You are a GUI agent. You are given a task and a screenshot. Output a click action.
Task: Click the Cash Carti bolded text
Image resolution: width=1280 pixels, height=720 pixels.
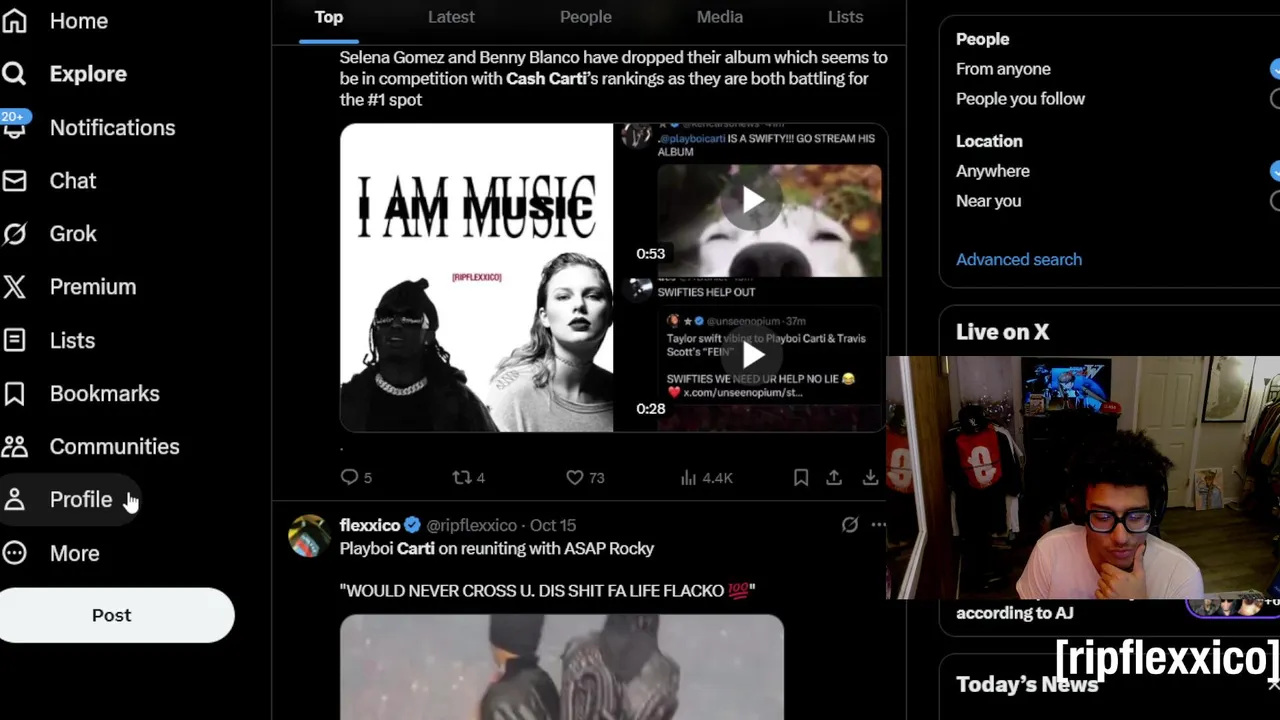[546, 78]
